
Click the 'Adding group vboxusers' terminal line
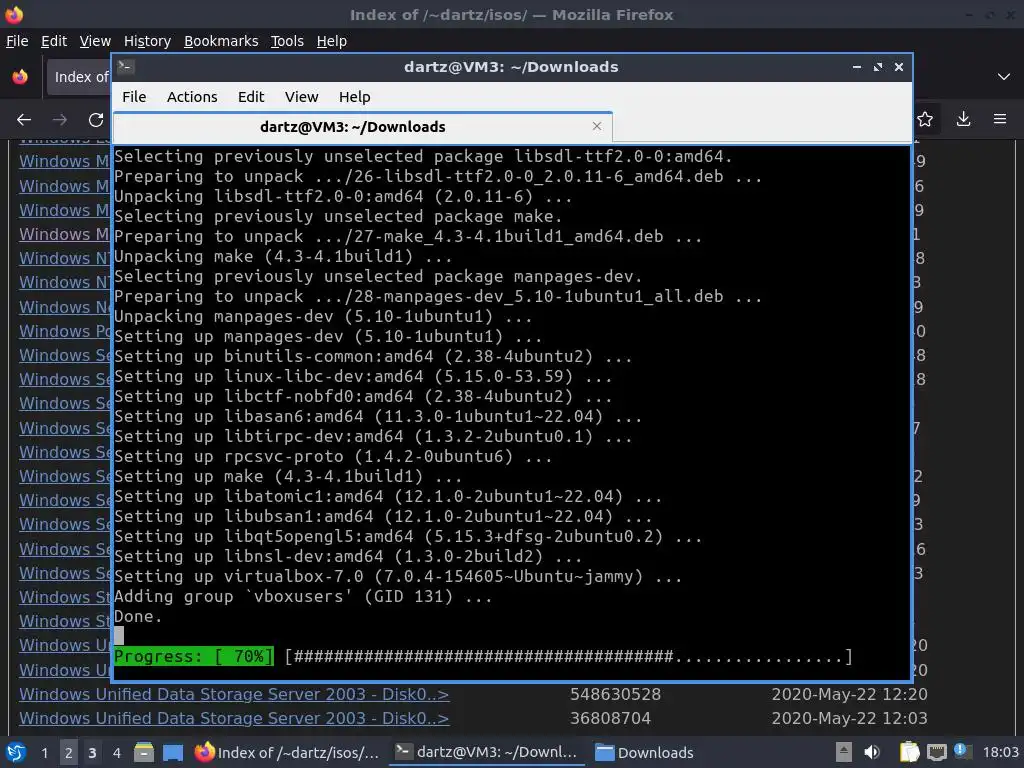303,596
